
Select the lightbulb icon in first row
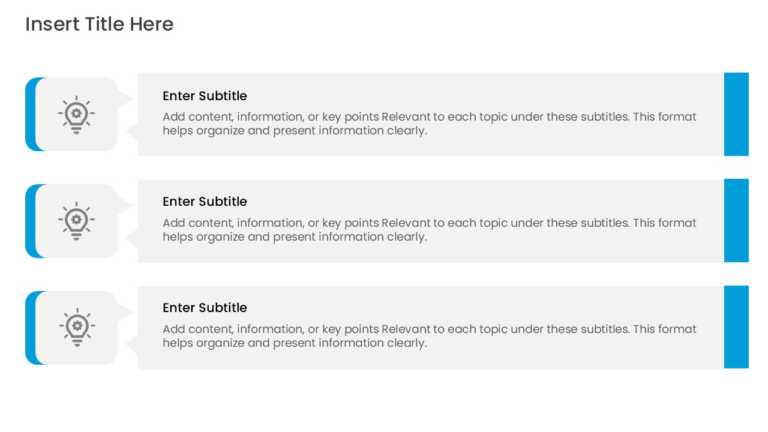pyautogui.click(x=76, y=115)
